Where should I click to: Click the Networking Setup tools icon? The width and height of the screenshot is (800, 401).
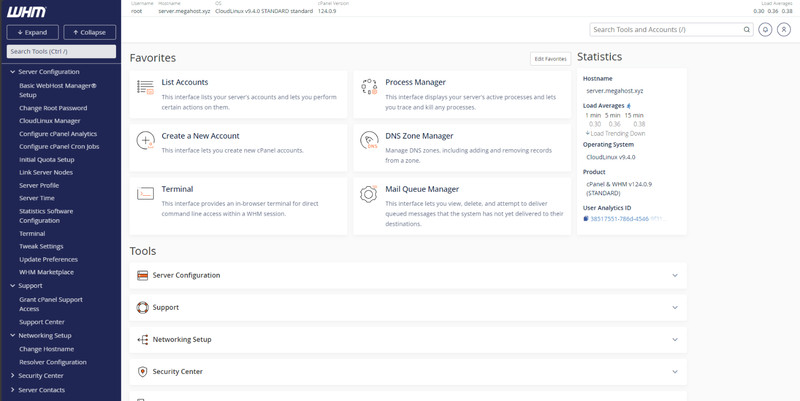pyautogui.click(x=142, y=340)
